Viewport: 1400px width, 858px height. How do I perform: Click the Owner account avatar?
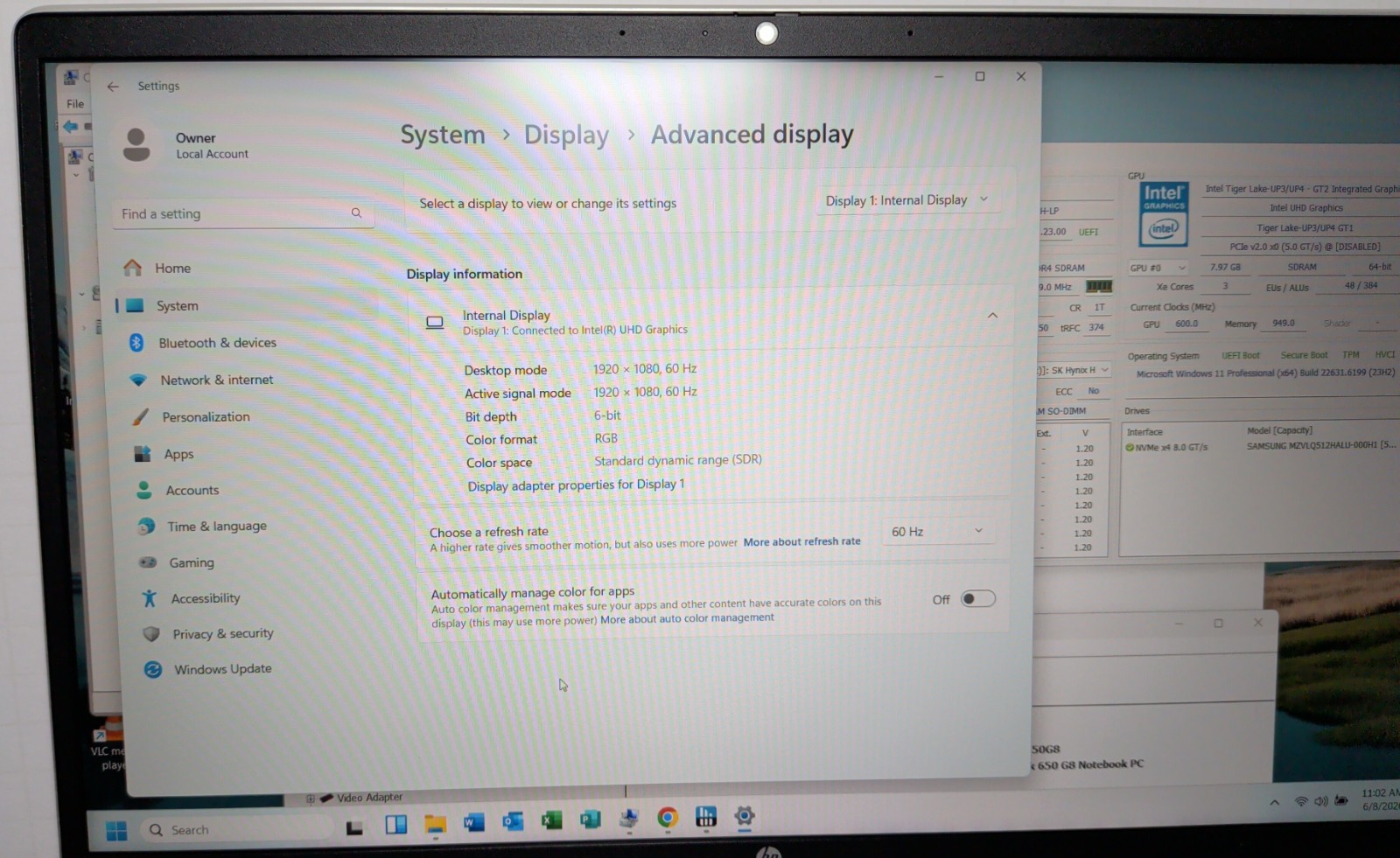(136, 144)
